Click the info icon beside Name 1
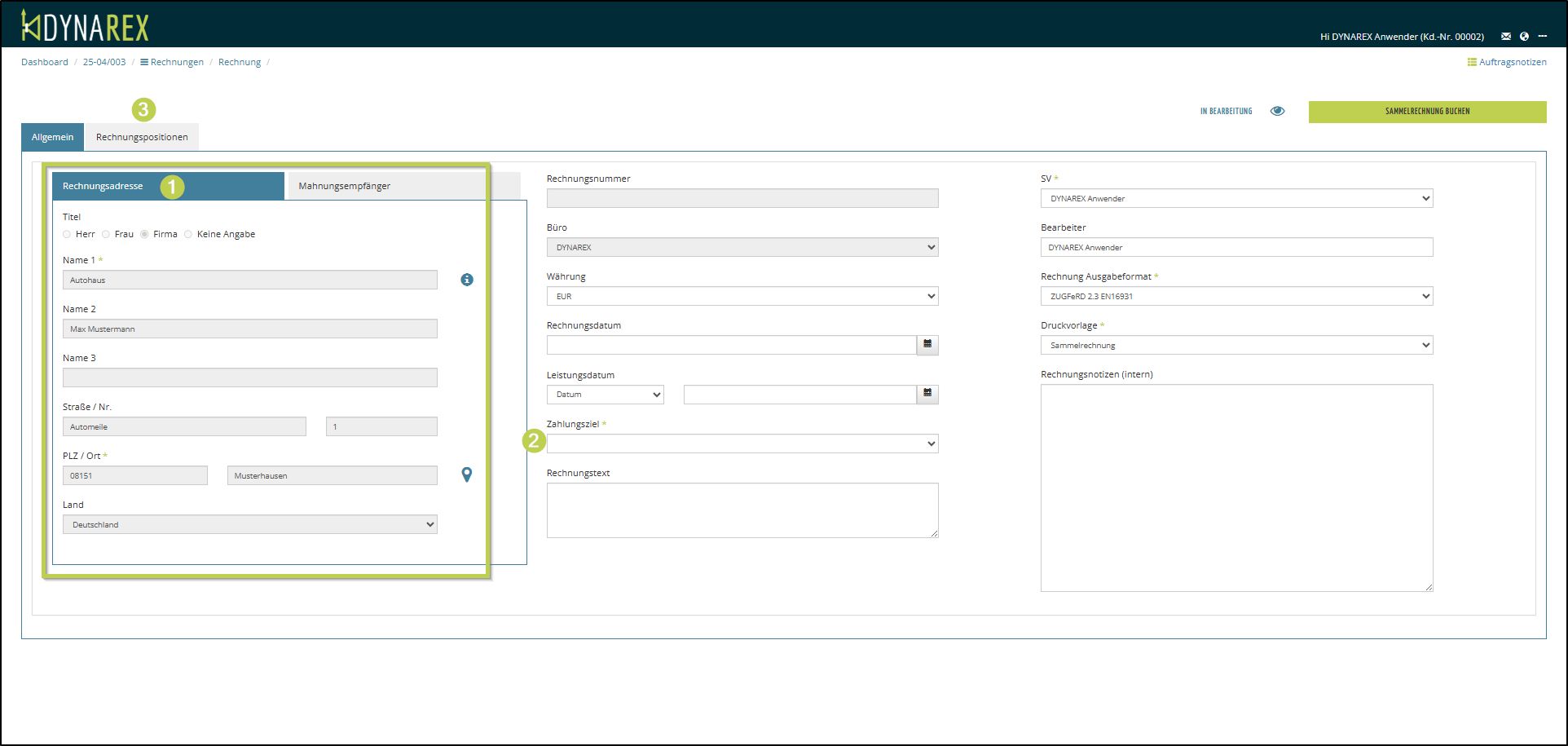The image size is (1568, 746). pos(467,280)
